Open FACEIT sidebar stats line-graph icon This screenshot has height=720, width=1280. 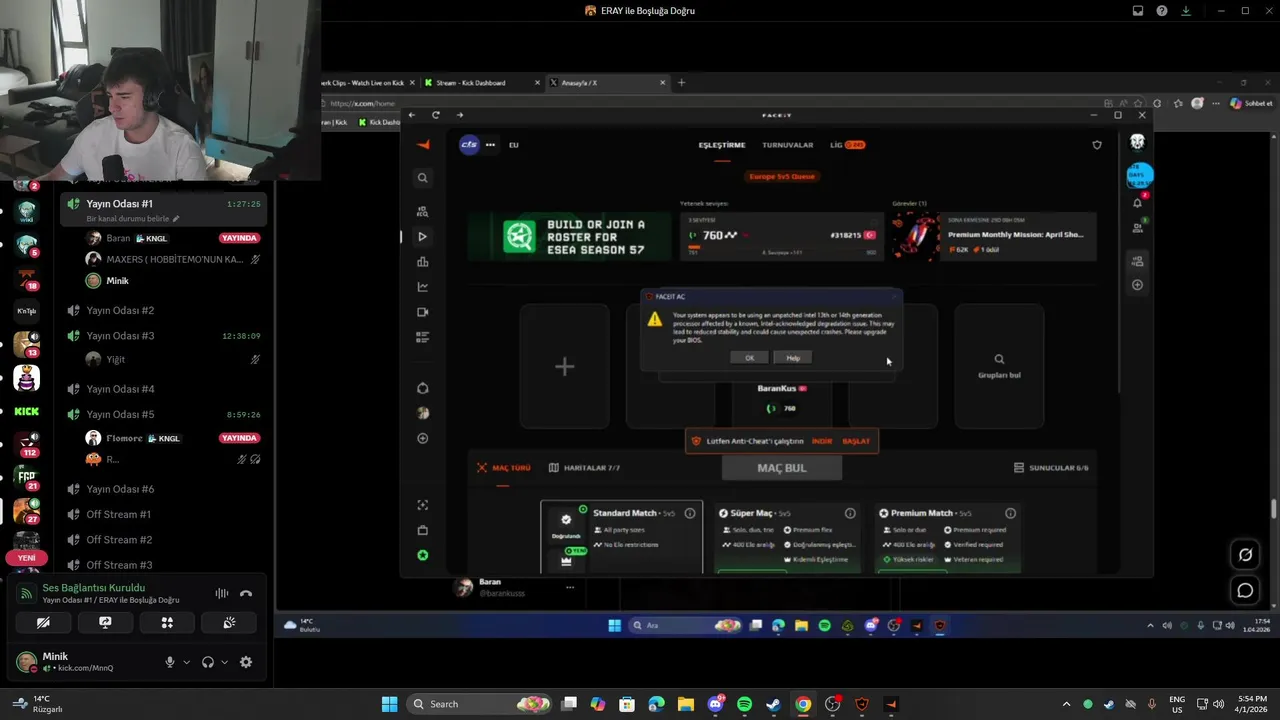click(423, 287)
